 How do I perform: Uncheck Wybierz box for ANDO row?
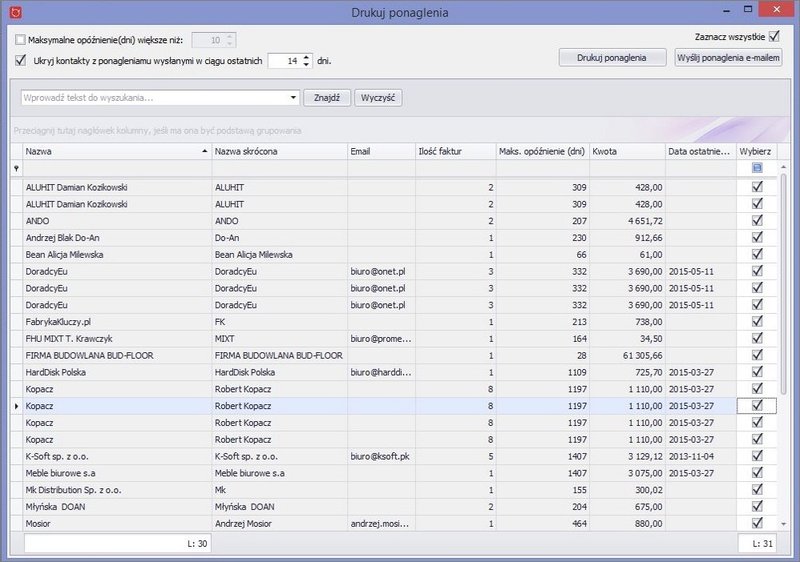tap(757, 220)
